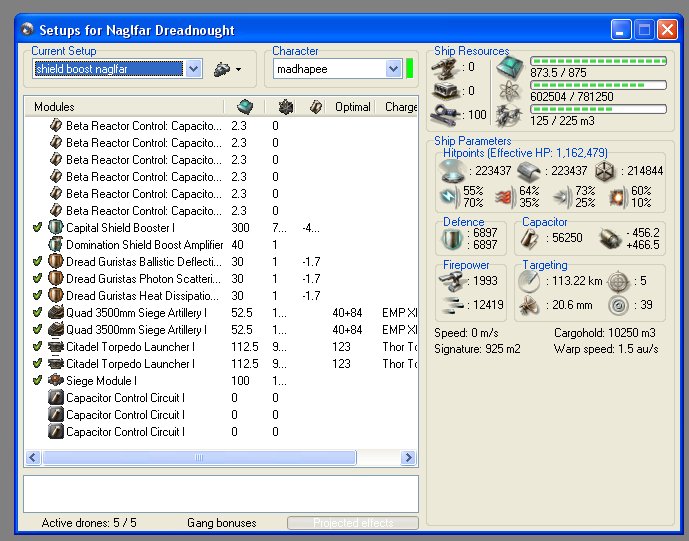Click the Modules column header
Image resolution: width=689 pixels, height=541 pixels.
pos(54,107)
